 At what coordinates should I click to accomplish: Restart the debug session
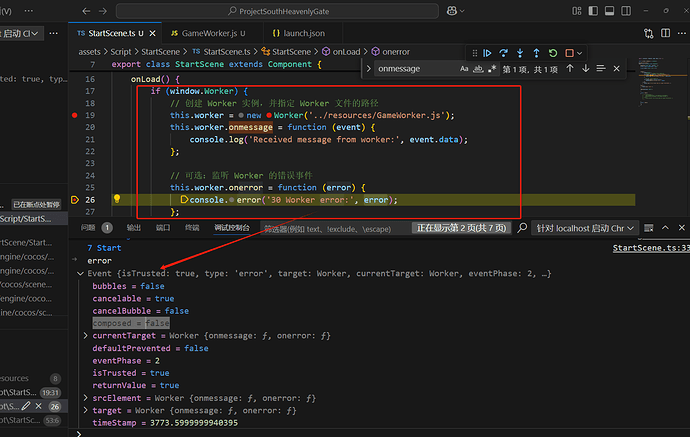pos(552,52)
